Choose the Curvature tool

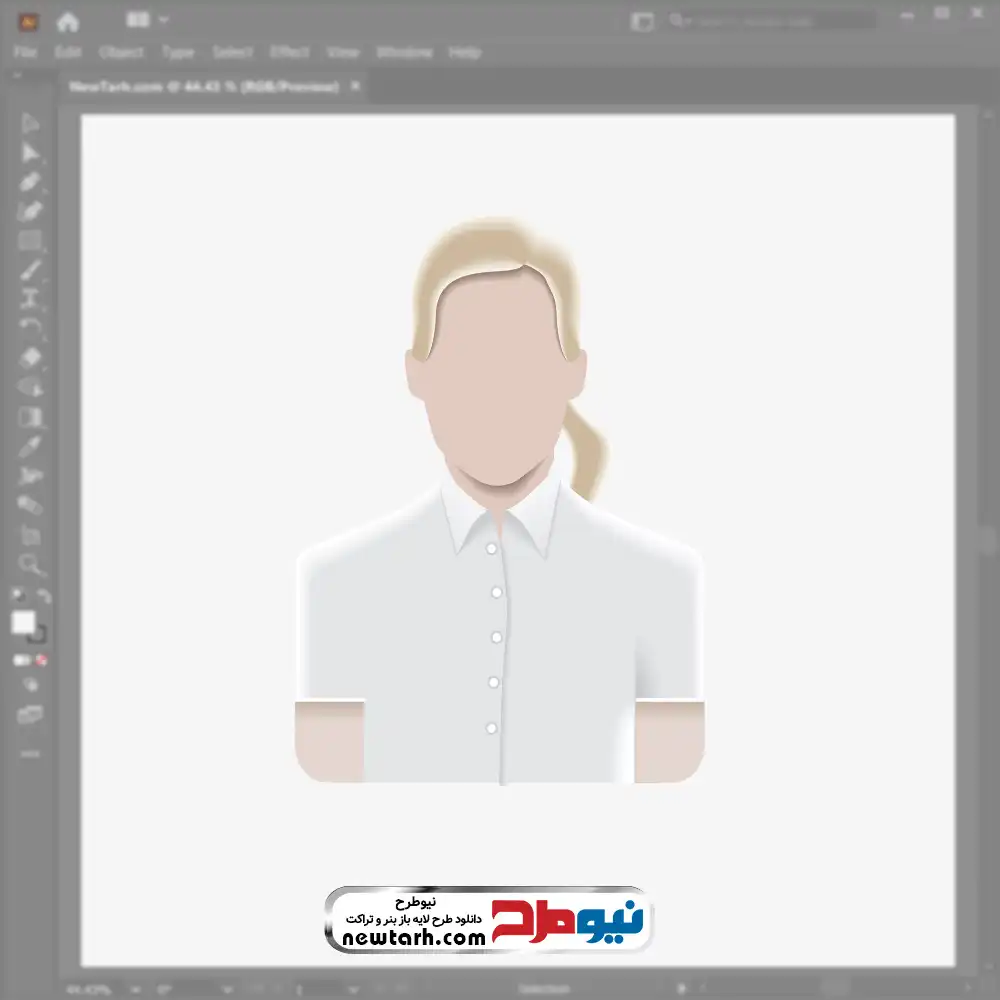point(29,211)
